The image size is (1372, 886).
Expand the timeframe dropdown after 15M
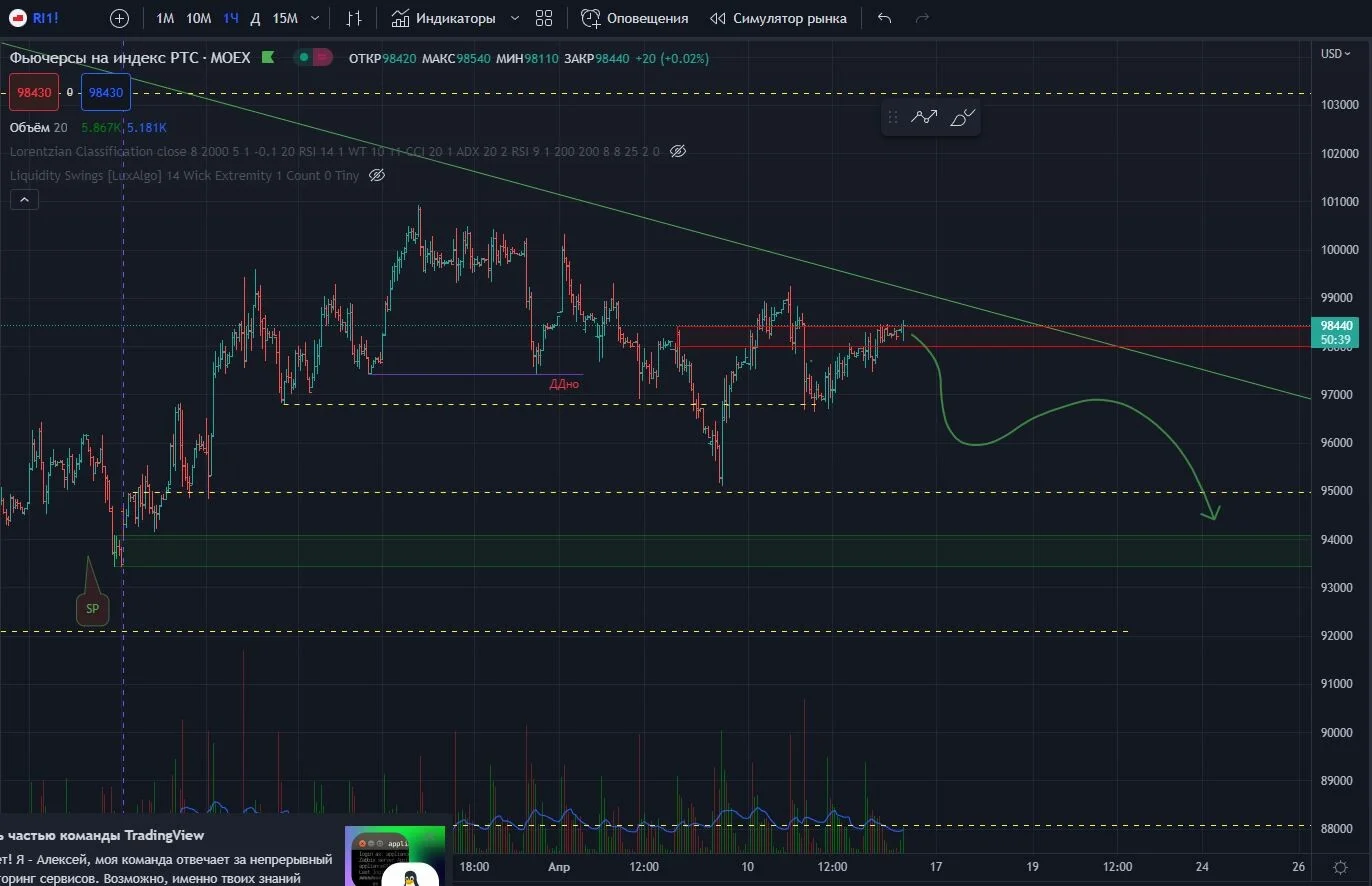pos(316,18)
